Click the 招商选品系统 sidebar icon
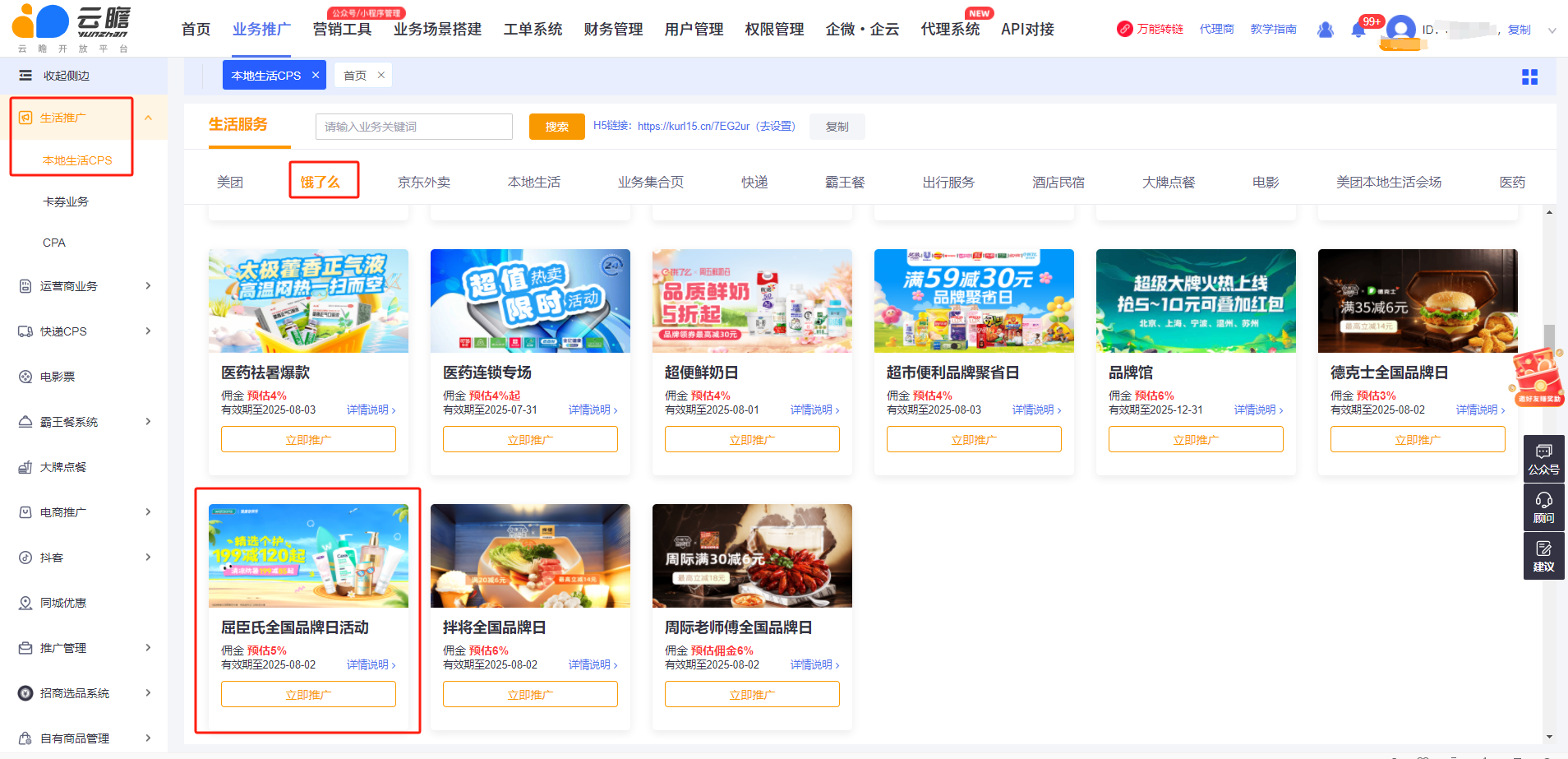The width and height of the screenshot is (1568, 759). [x=25, y=693]
